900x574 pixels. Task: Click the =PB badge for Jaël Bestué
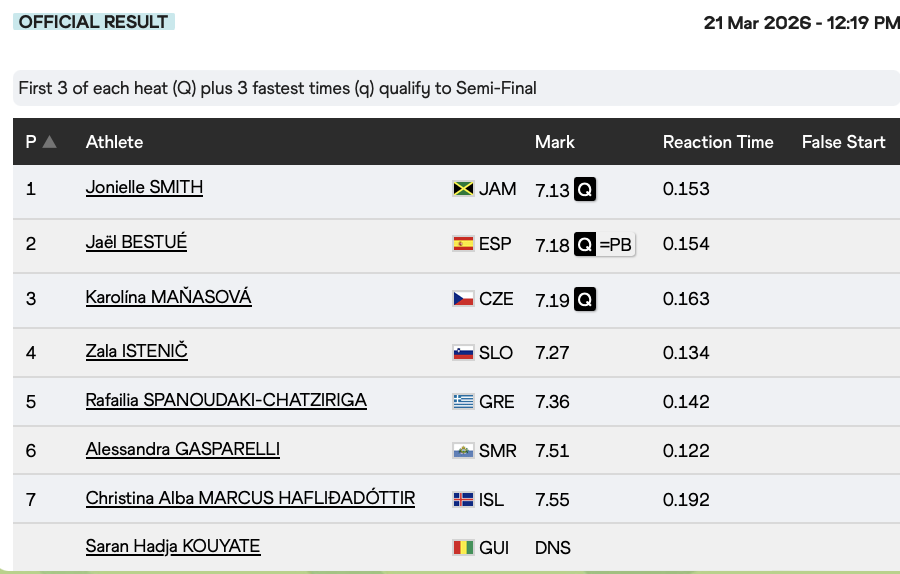point(616,244)
